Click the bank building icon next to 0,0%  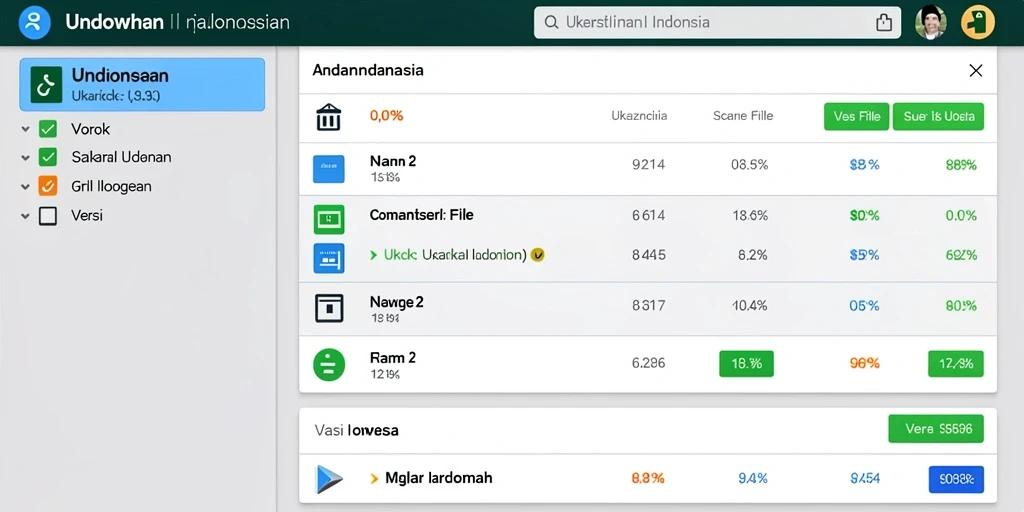pyautogui.click(x=328, y=117)
